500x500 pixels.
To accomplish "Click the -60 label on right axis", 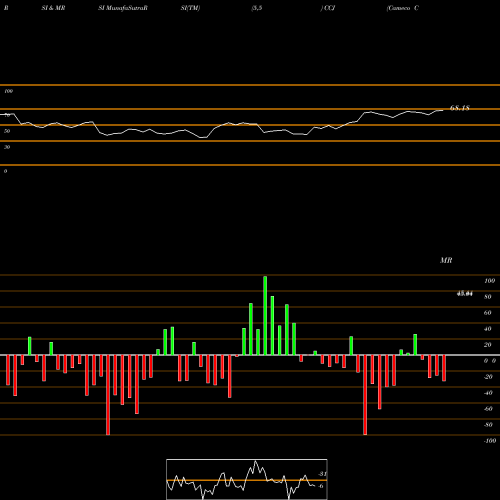I will (x=488, y=409).
